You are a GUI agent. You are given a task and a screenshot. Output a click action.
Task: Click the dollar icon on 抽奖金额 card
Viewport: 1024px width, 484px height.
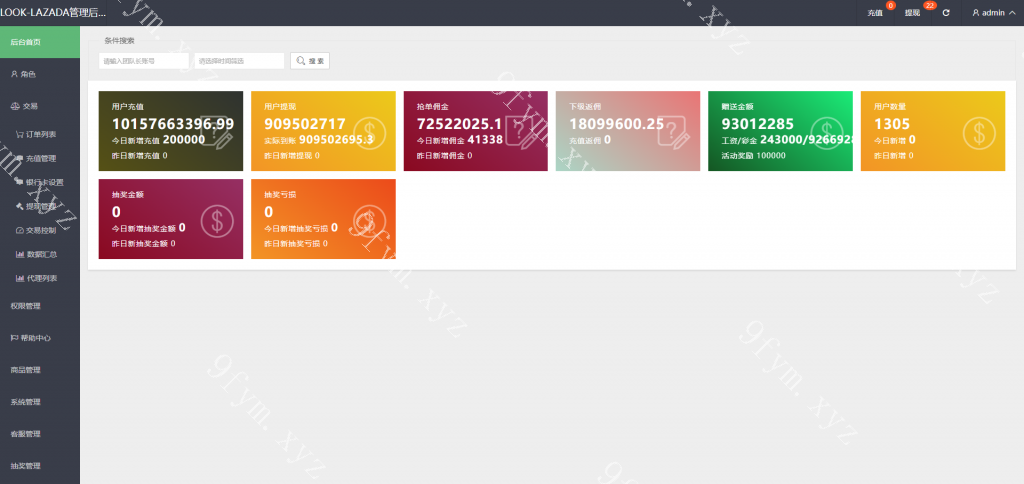click(x=217, y=221)
